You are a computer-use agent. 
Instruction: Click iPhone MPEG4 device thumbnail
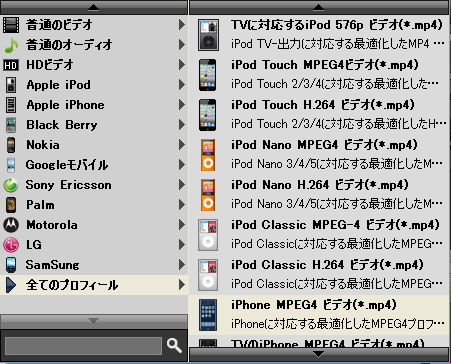coord(208,315)
